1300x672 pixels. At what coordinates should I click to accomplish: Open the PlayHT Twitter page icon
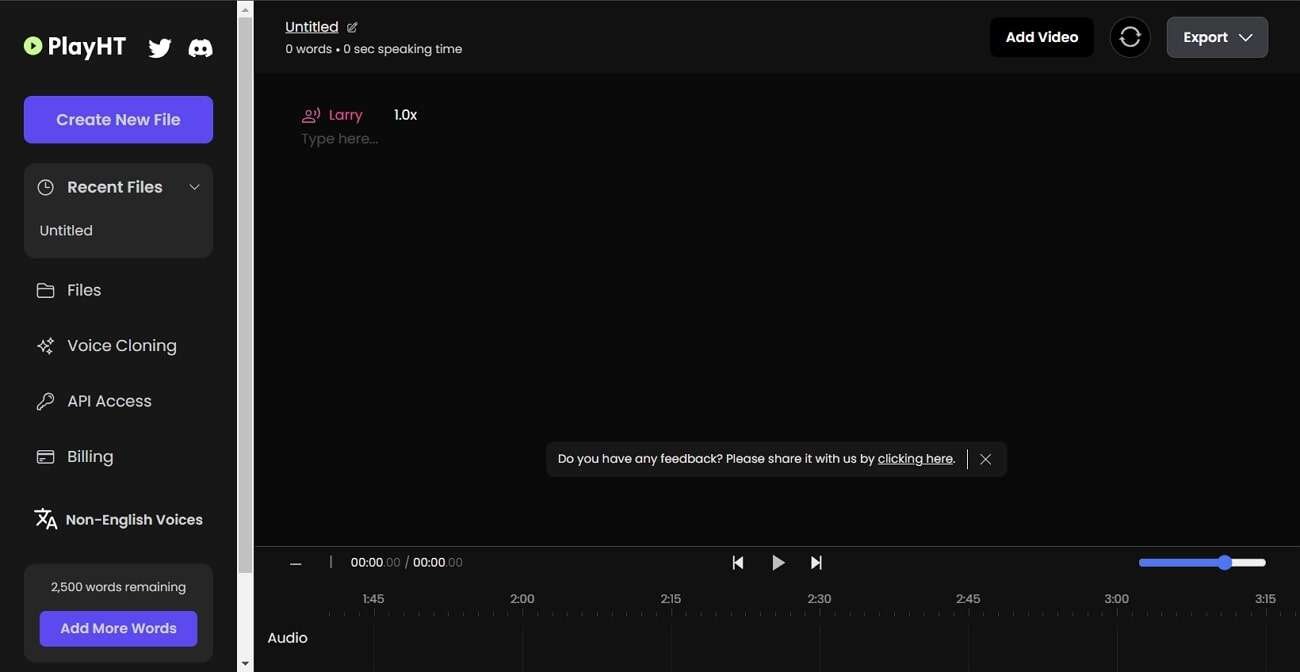pyautogui.click(x=160, y=48)
